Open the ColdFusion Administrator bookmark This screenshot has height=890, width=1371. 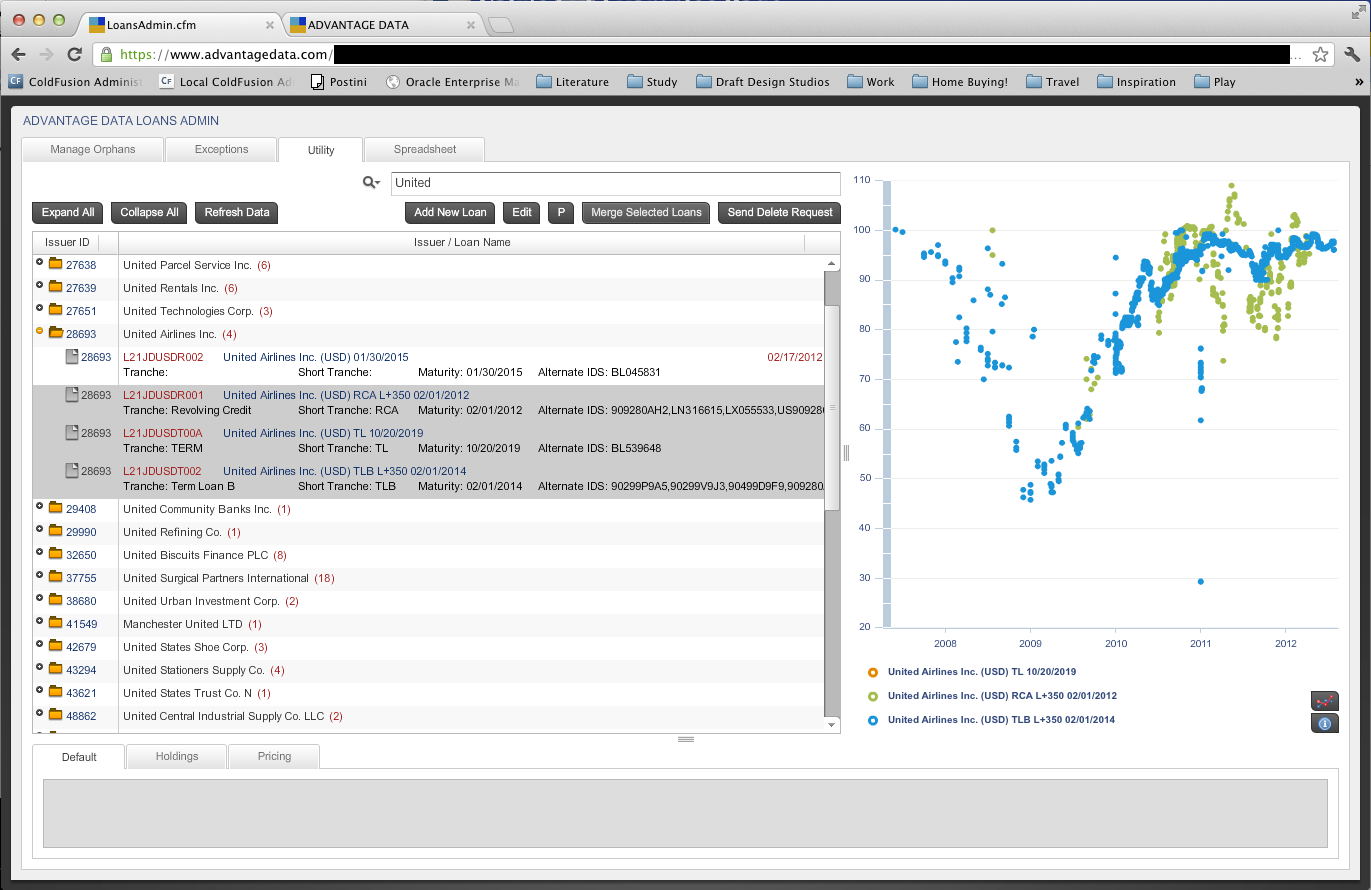76,82
